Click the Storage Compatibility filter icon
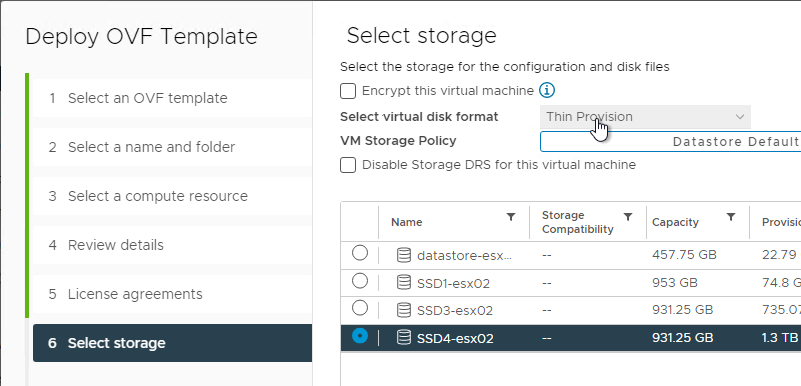The height and width of the screenshot is (386, 801). click(x=628, y=217)
